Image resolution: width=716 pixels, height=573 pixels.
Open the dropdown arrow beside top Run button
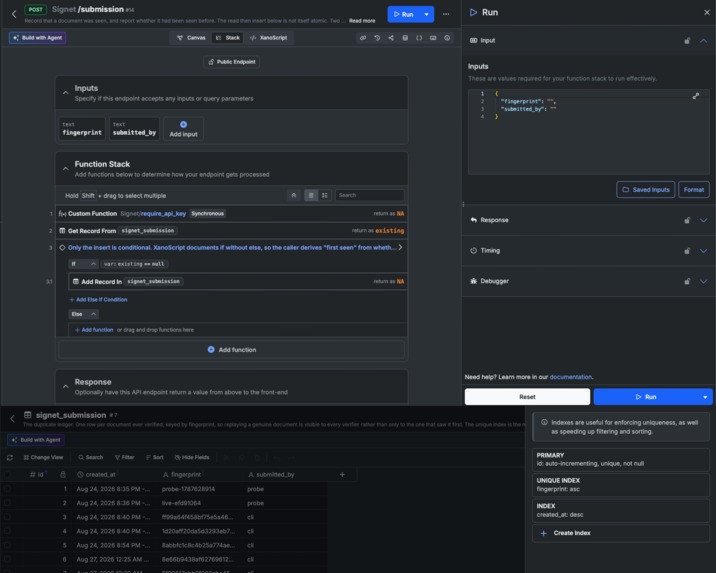pyautogui.click(x=426, y=14)
